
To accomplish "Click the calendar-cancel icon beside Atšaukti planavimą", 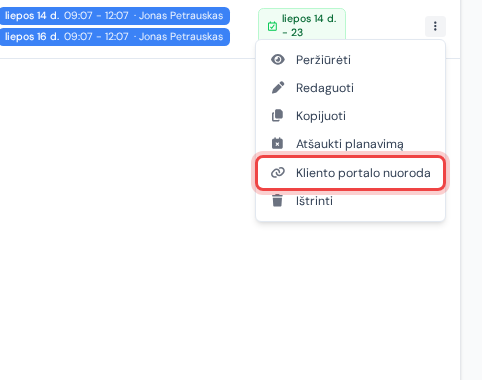I will click(x=277, y=144).
